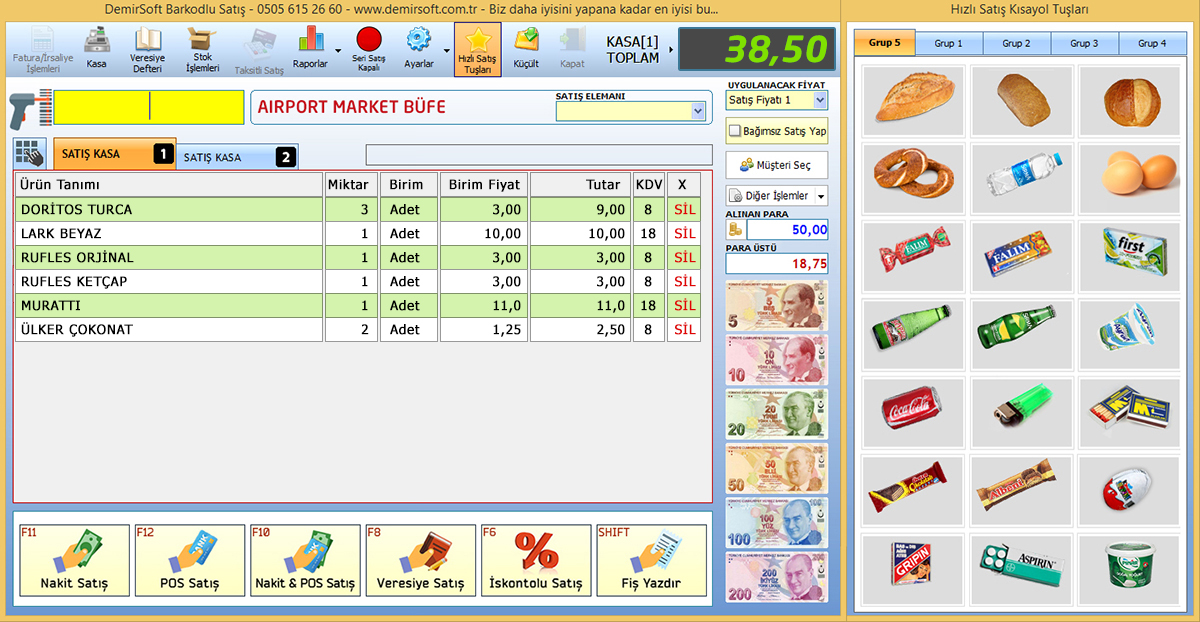Expand the Diğer İşlemler dropdown arrow
The width and height of the screenshot is (1200, 622).
coord(821,196)
